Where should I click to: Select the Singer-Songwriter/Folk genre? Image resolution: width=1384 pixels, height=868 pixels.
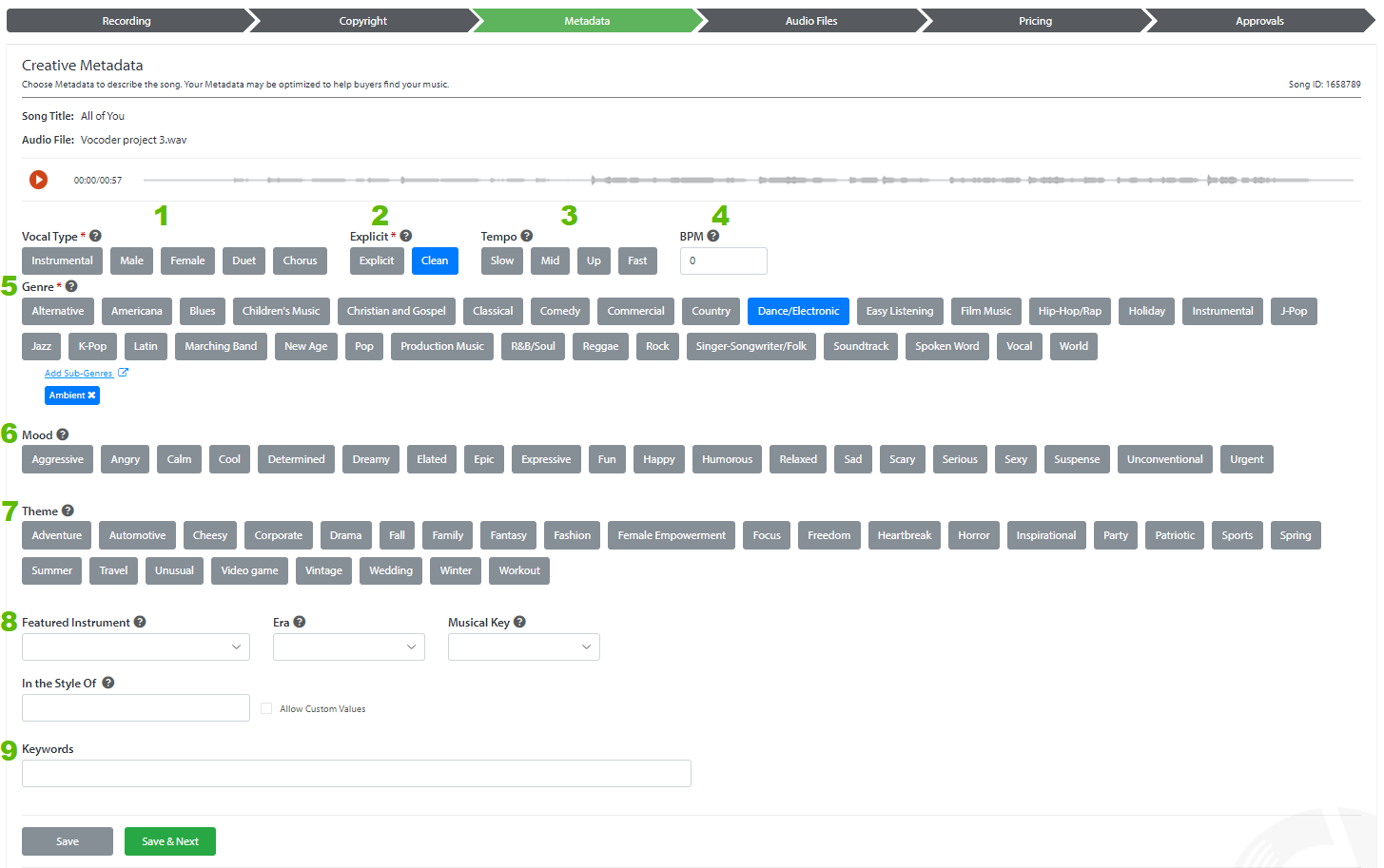tap(751, 346)
